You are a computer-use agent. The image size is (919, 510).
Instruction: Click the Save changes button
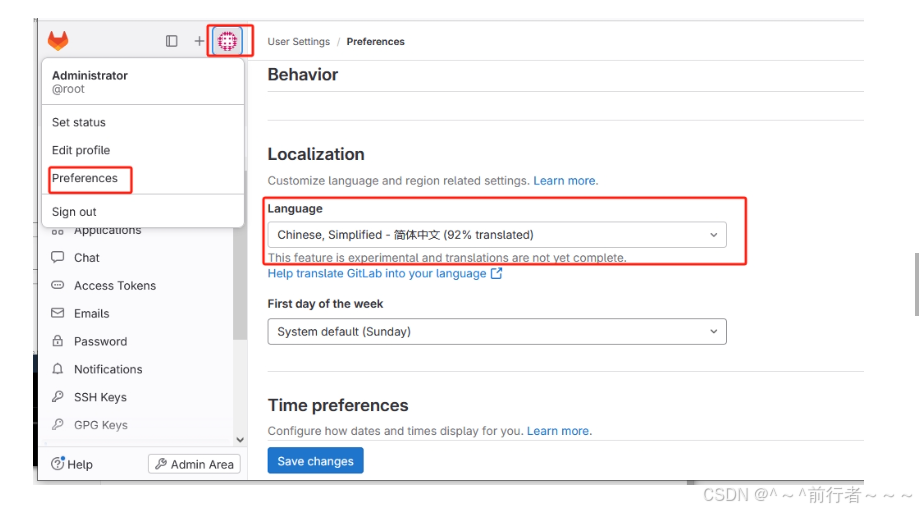315,461
